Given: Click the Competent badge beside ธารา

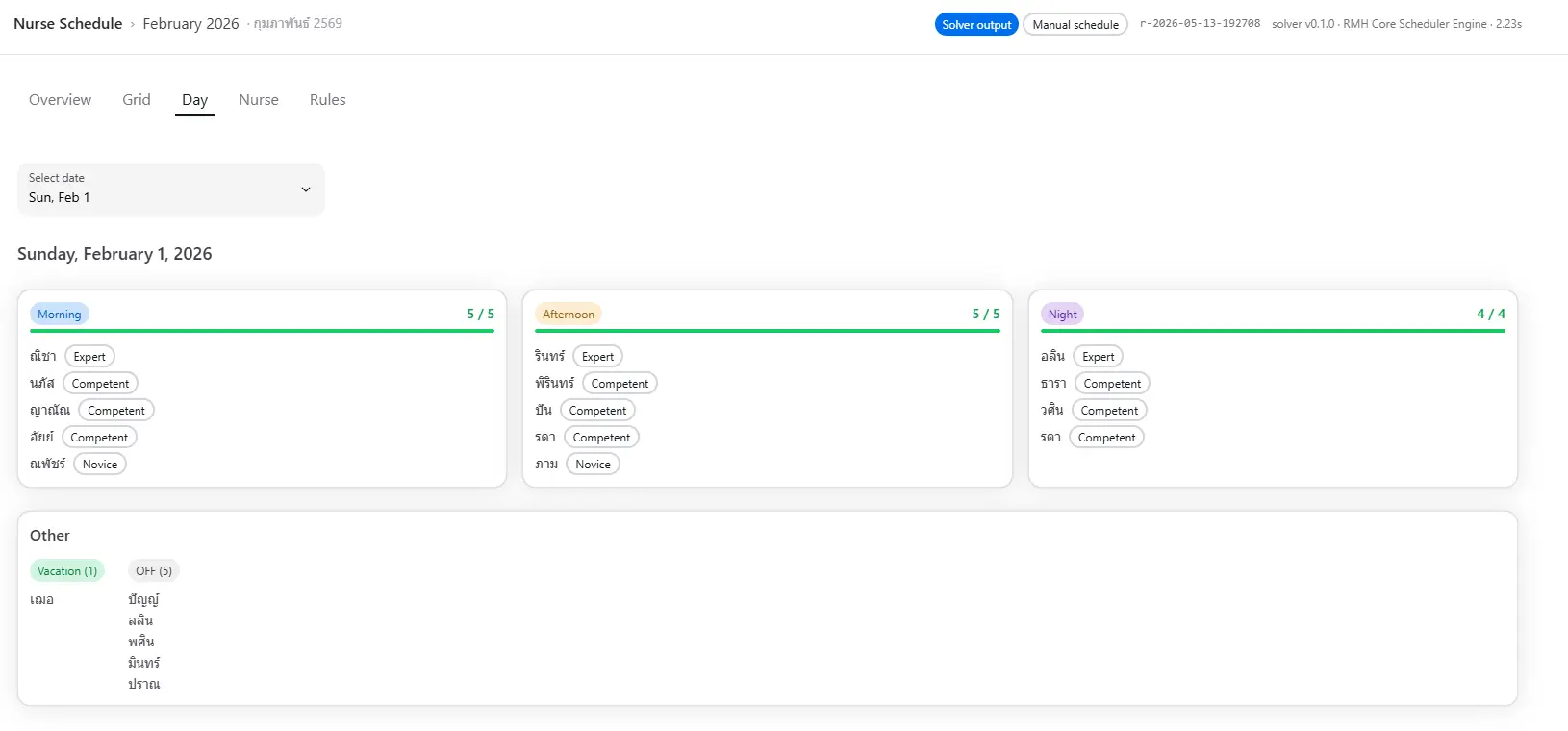Looking at the screenshot, I should coord(1112,384).
